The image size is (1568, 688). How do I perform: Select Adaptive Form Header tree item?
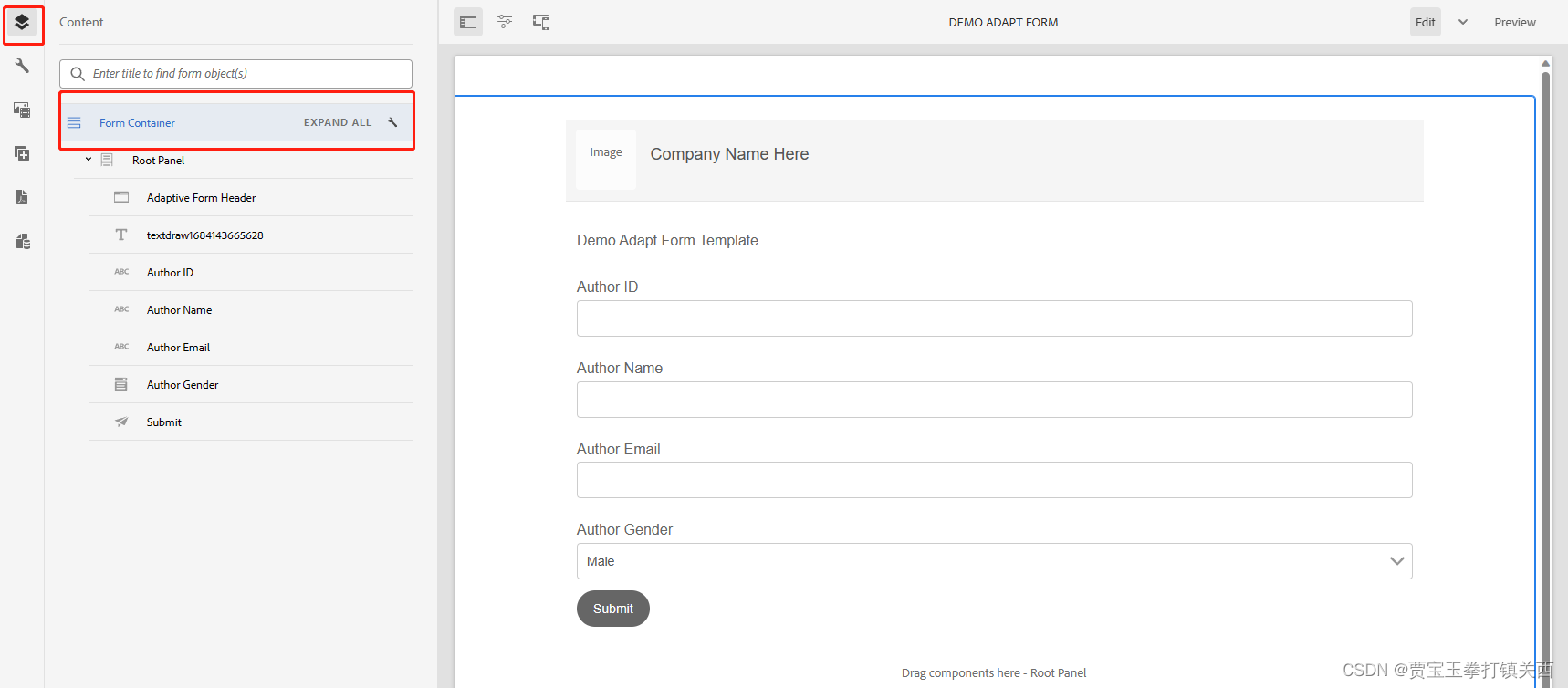tap(201, 198)
